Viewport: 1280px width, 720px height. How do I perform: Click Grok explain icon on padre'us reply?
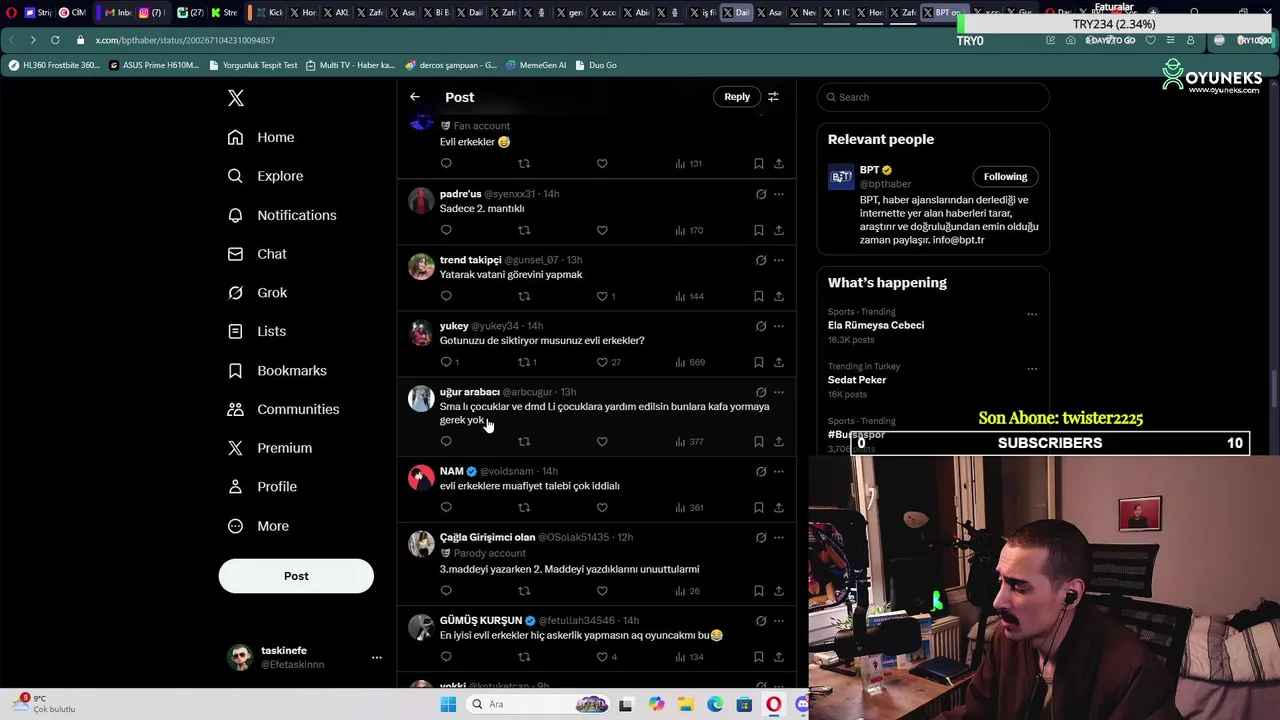tap(761, 194)
